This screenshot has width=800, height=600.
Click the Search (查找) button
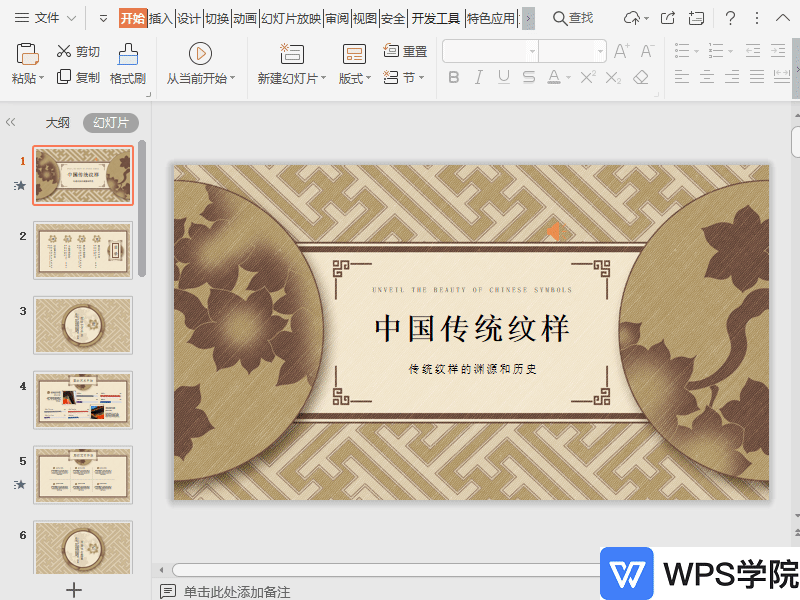[574, 18]
